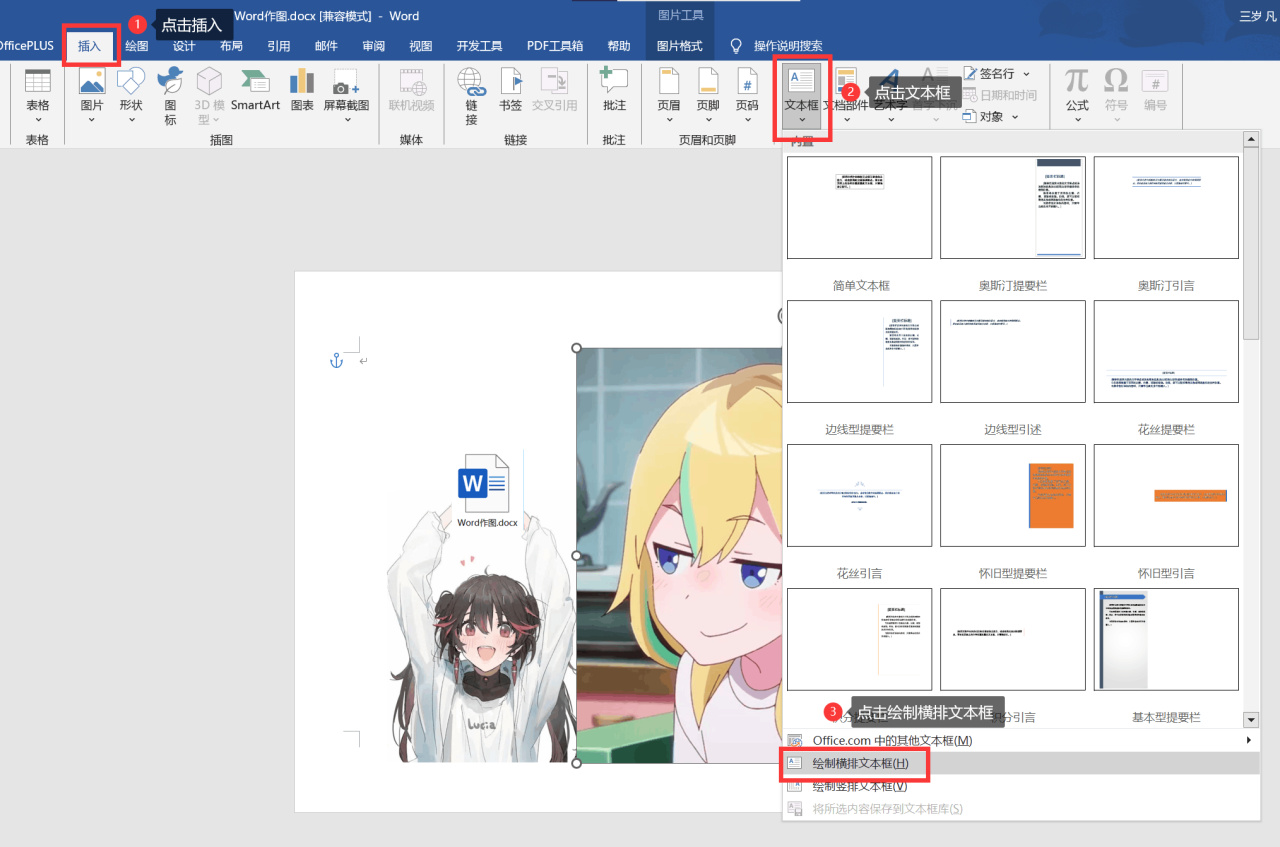The width and height of the screenshot is (1280, 847).
Task: Click the 文本框 text box button
Action: coord(802,96)
